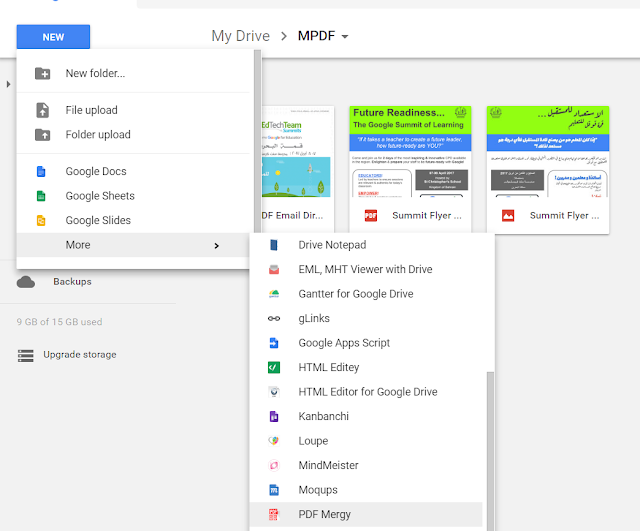This screenshot has height=531, width=640.
Task: Create a new Google Sheets file
Action: point(133,196)
